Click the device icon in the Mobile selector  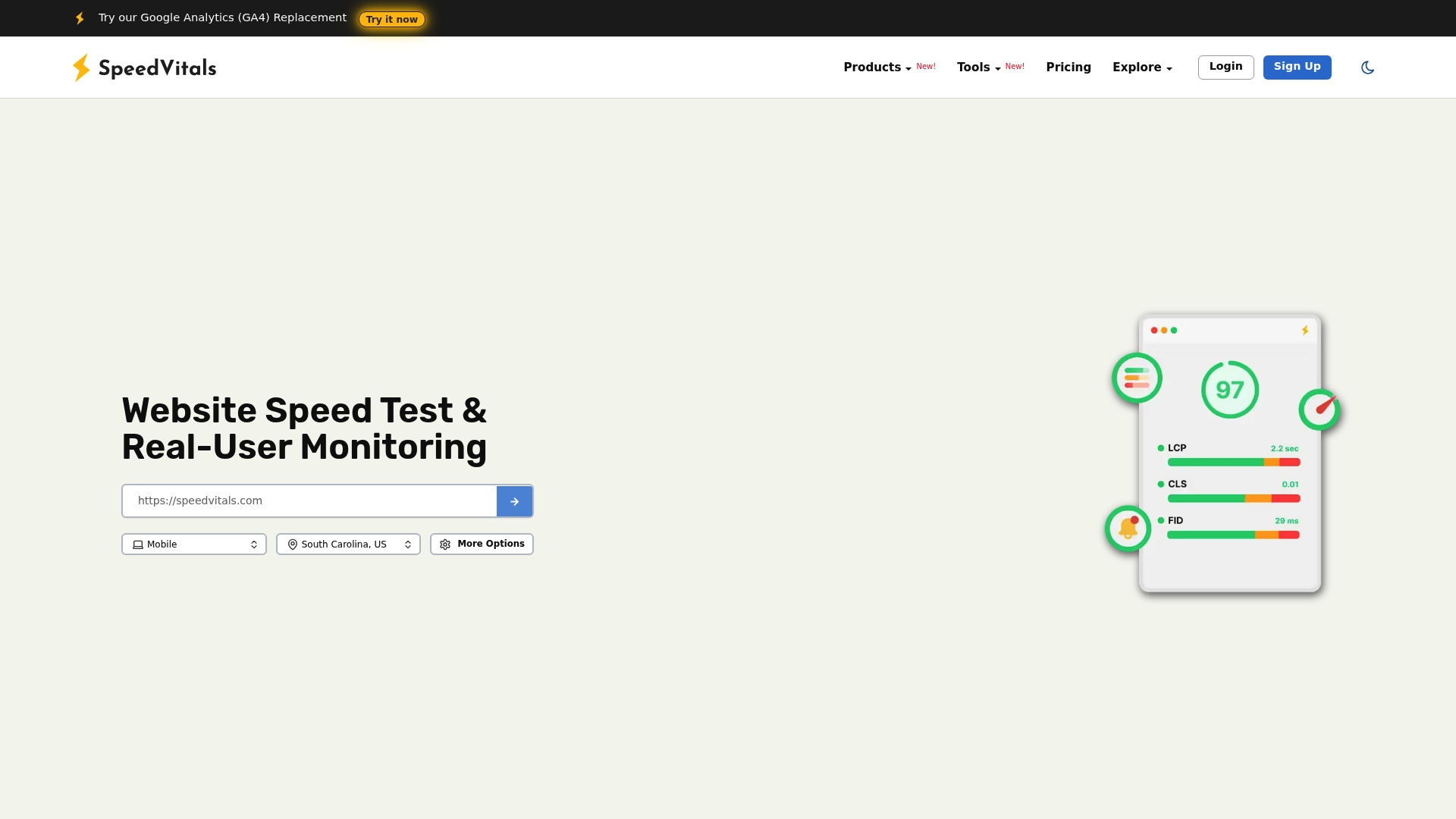point(137,544)
